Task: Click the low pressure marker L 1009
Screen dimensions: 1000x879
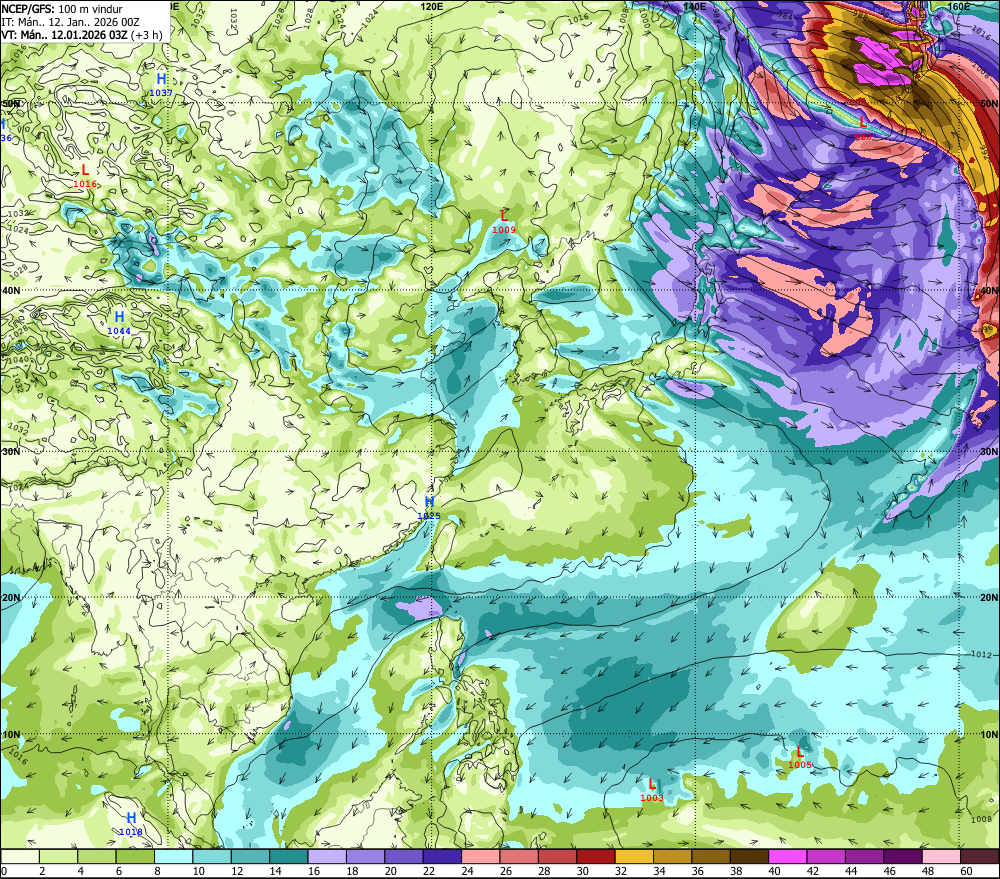Action: click(504, 221)
